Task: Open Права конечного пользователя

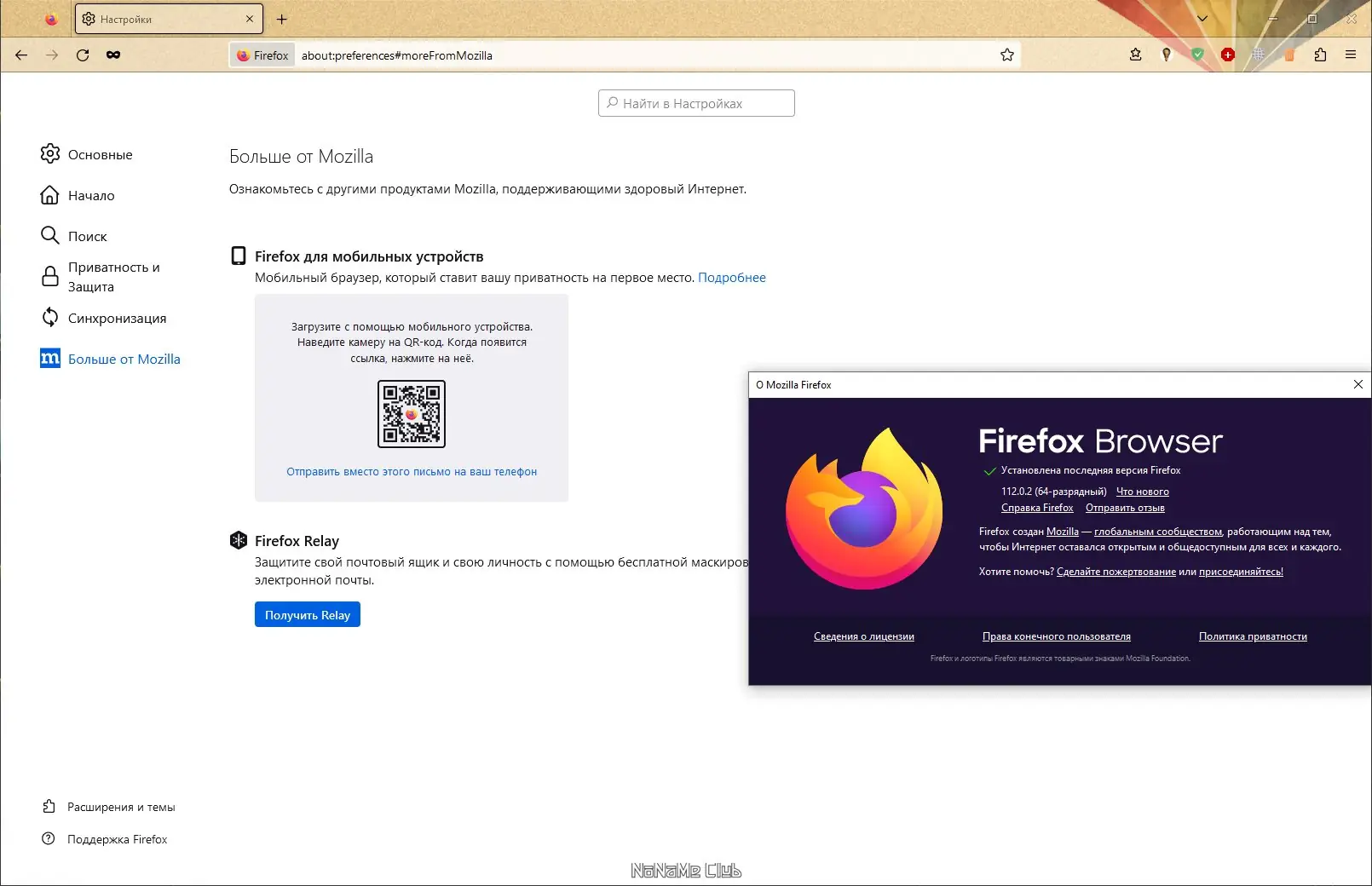Action: click(x=1057, y=636)
